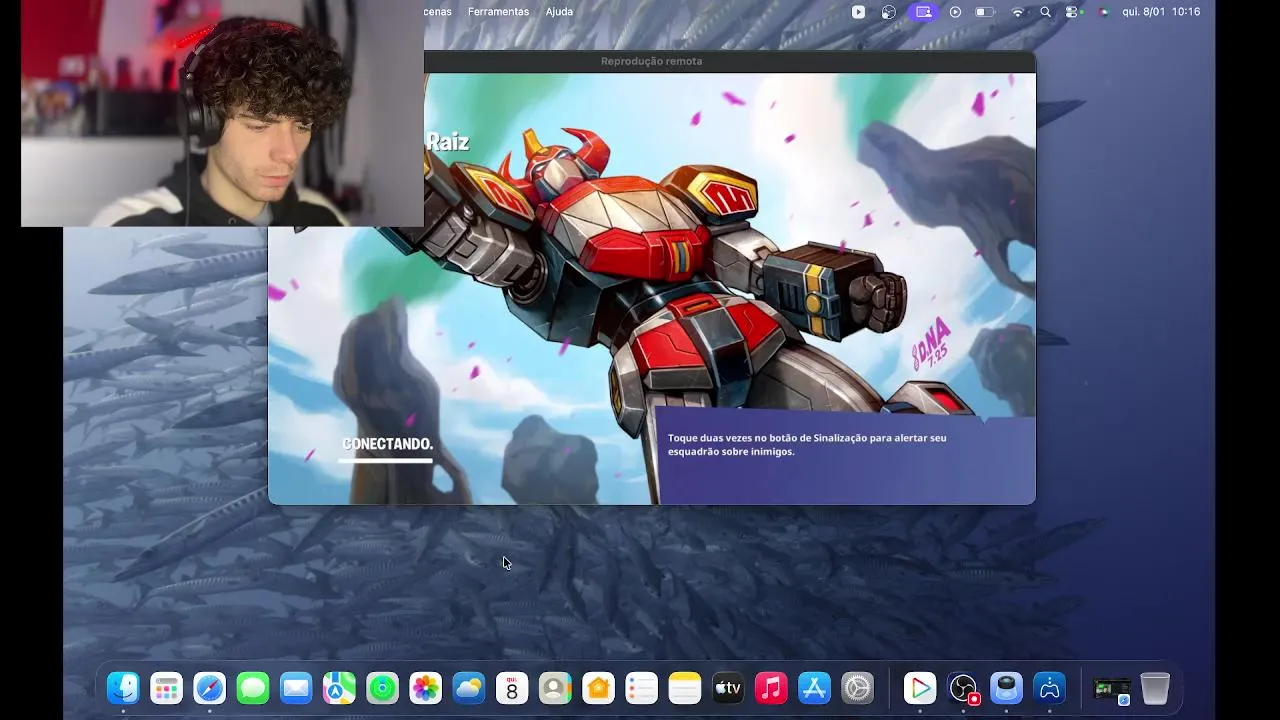Open the Ferramentas menu
The width and height of the screenshot is (1280, 720).
click(498, 12)
